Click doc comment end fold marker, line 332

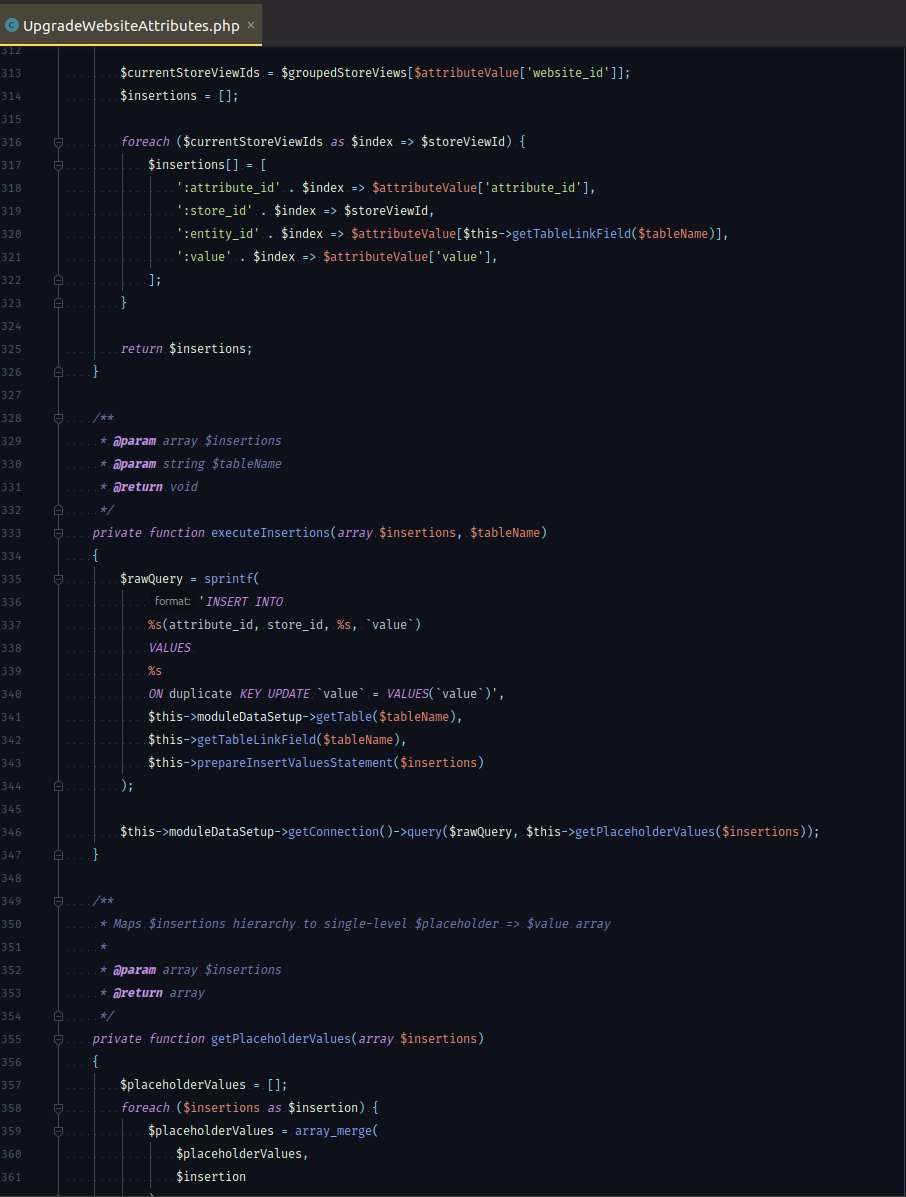58,510
